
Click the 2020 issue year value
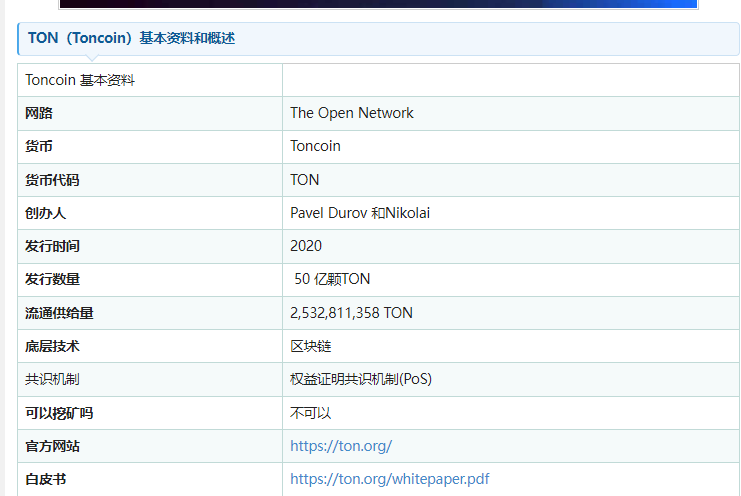tap(306, 246)
